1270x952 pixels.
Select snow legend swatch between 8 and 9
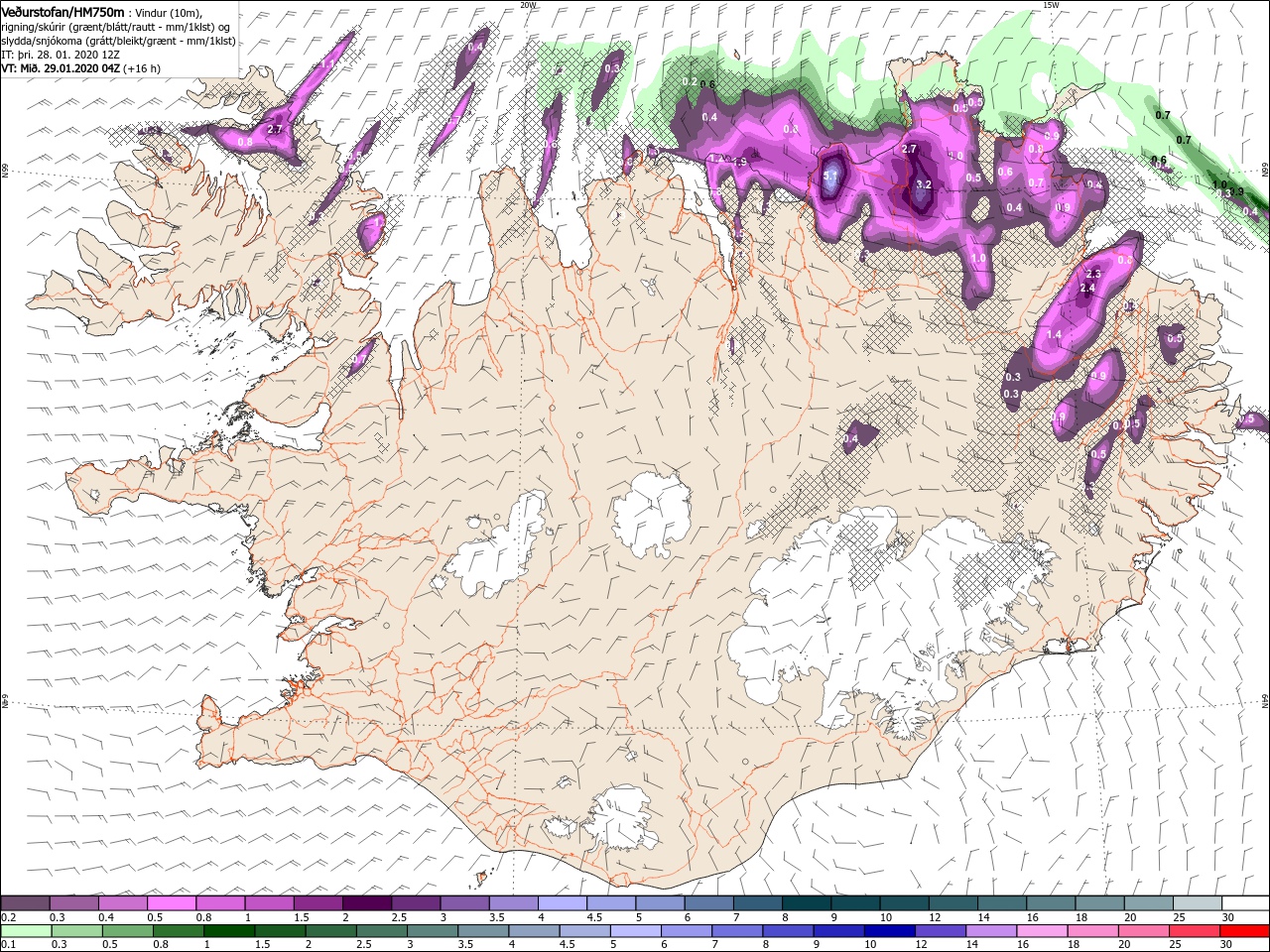click(x=806, y=902)
